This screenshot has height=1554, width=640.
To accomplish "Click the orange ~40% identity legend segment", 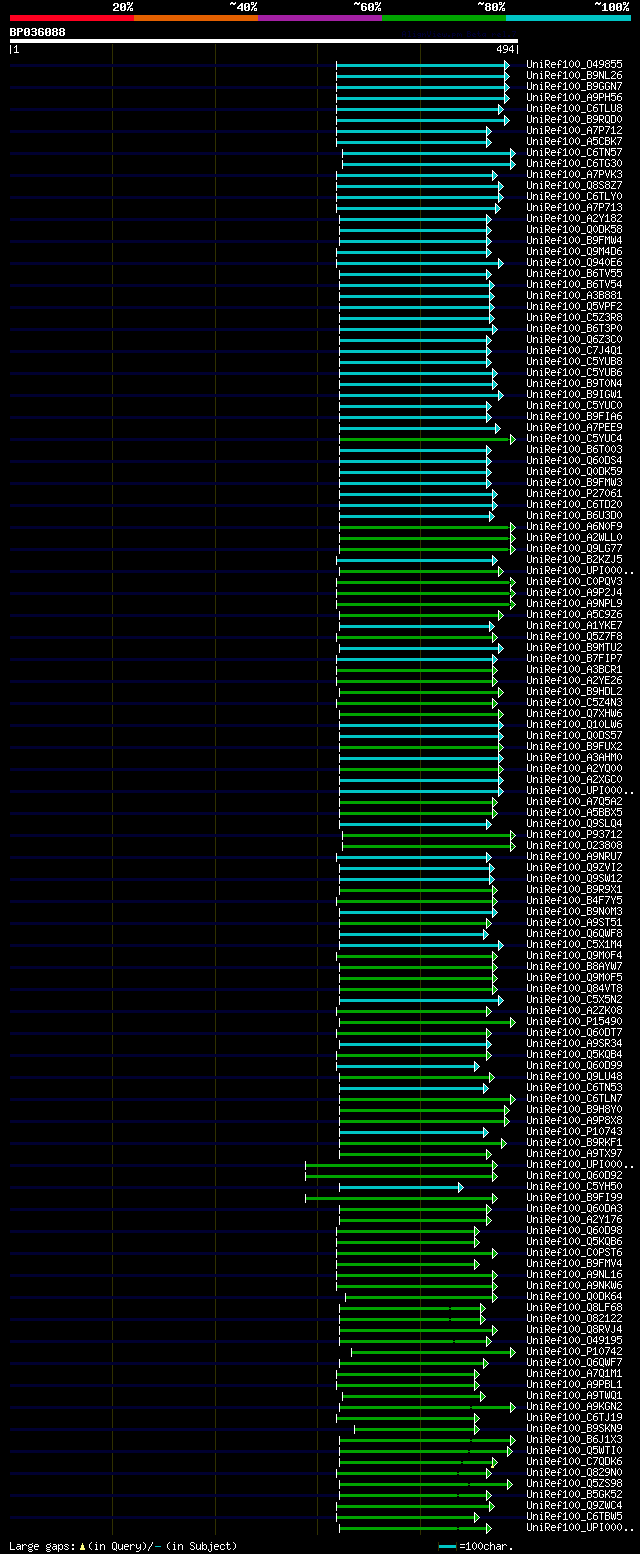I will pos(196,17).
